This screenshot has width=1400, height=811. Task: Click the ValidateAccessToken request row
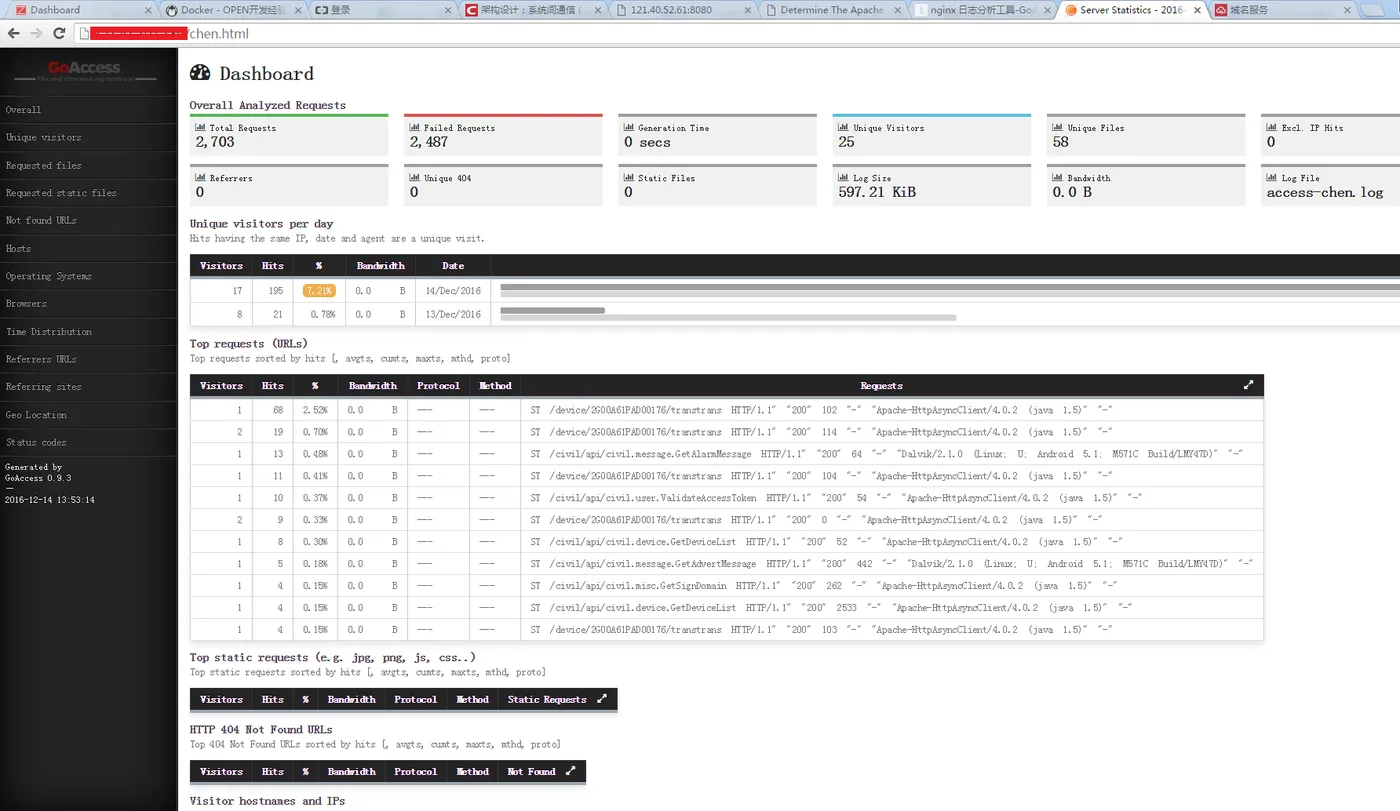pyautogui.click(x=726, y=498)
